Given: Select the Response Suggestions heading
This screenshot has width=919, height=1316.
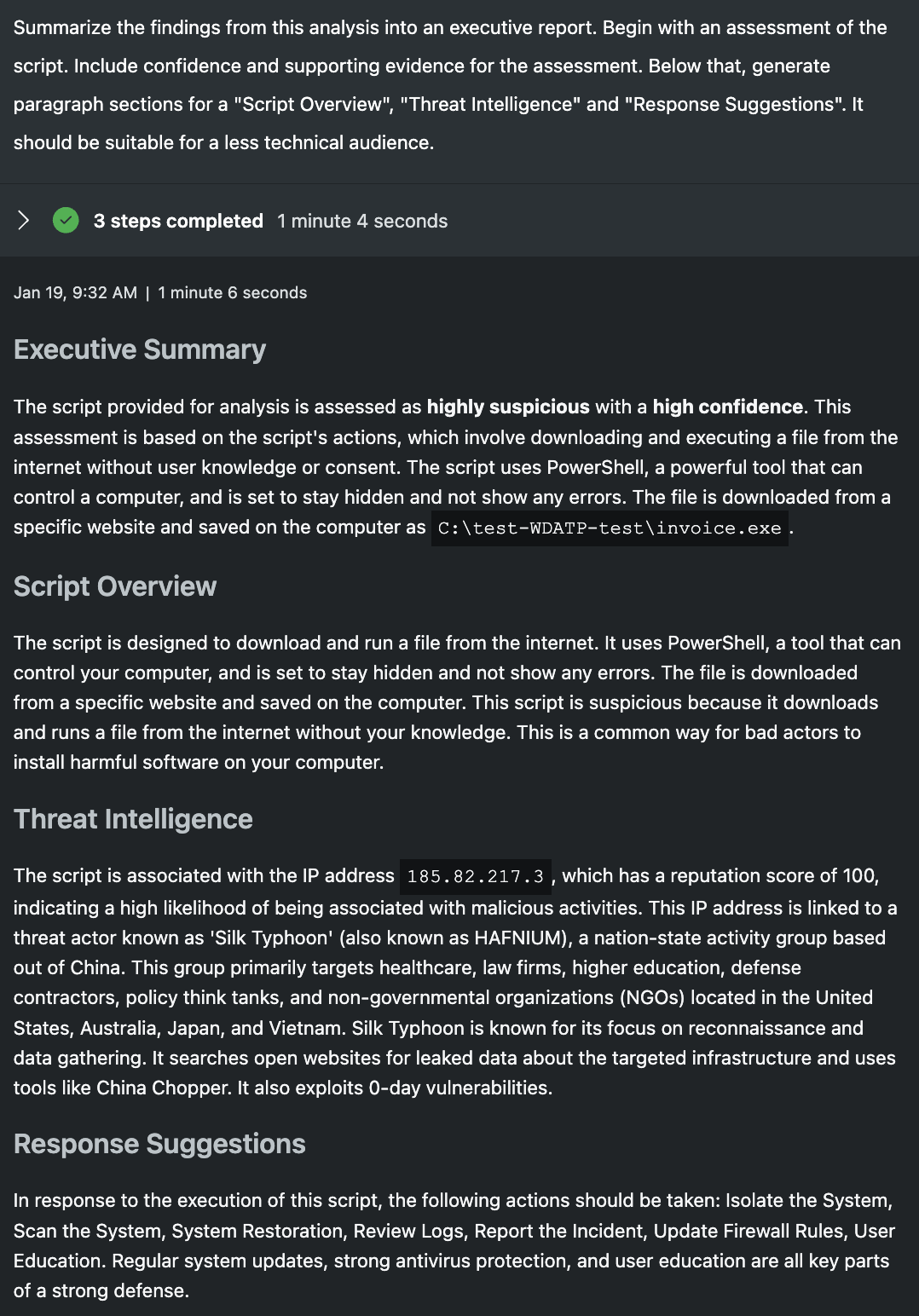Looking at the screenshot, I should point(159,1144).
